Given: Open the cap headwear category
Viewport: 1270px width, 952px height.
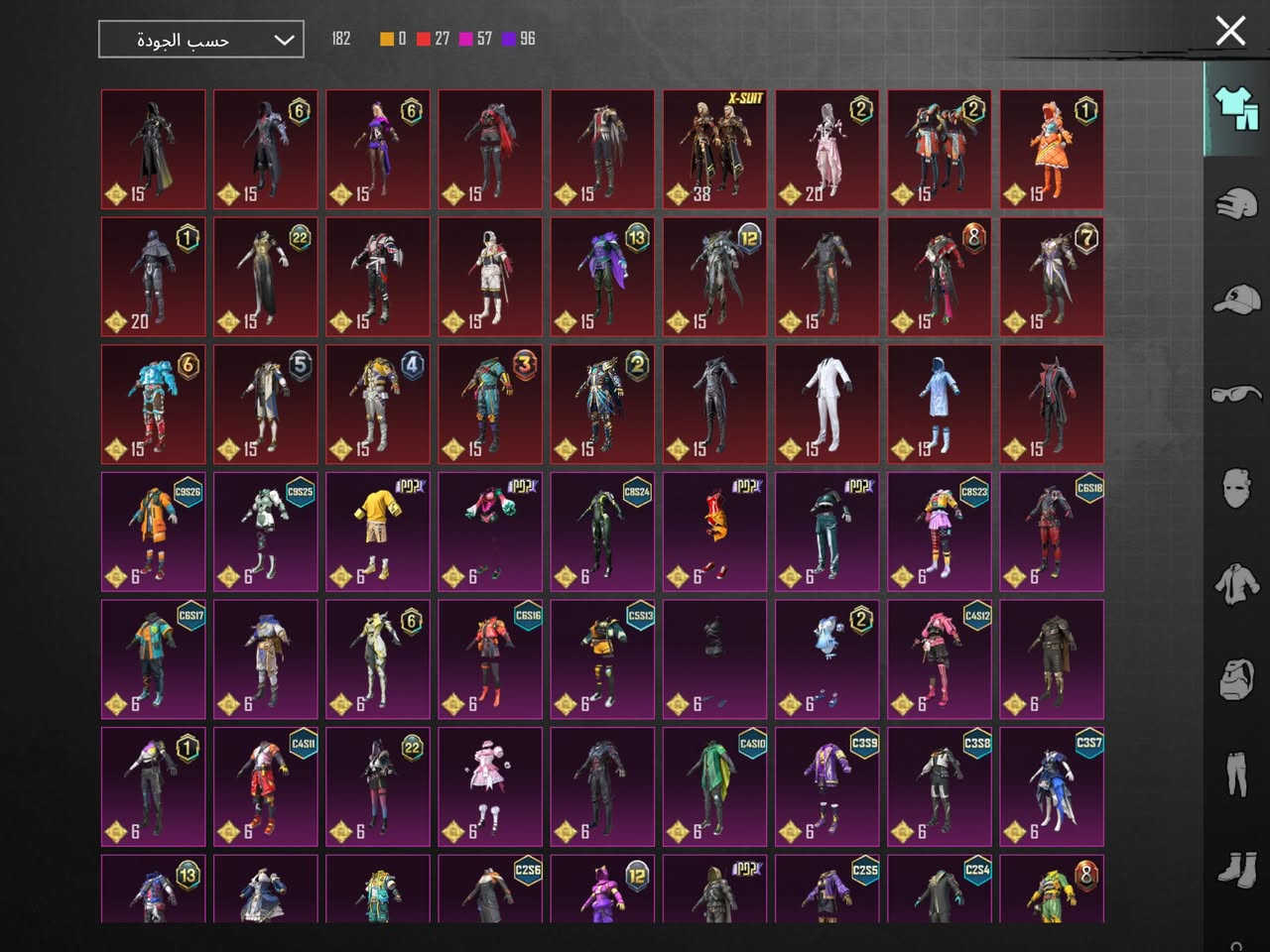Looking at the screenshot, I should point(1236,298).
